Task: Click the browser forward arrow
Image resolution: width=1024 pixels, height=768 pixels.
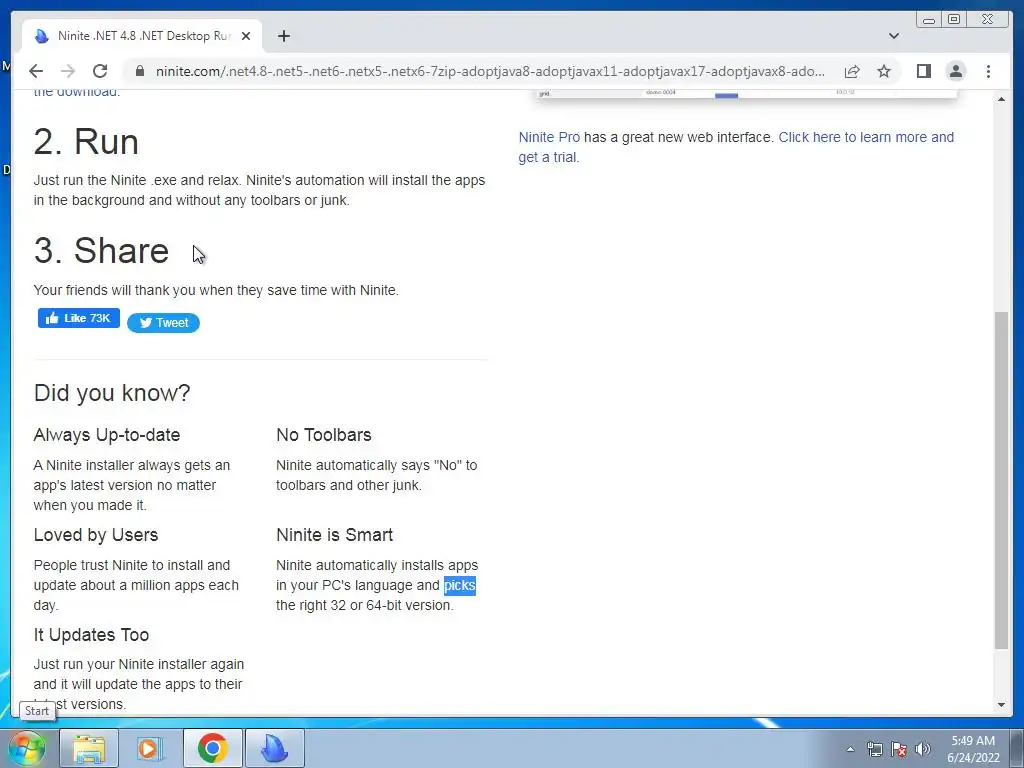Action: coord(68,71)
